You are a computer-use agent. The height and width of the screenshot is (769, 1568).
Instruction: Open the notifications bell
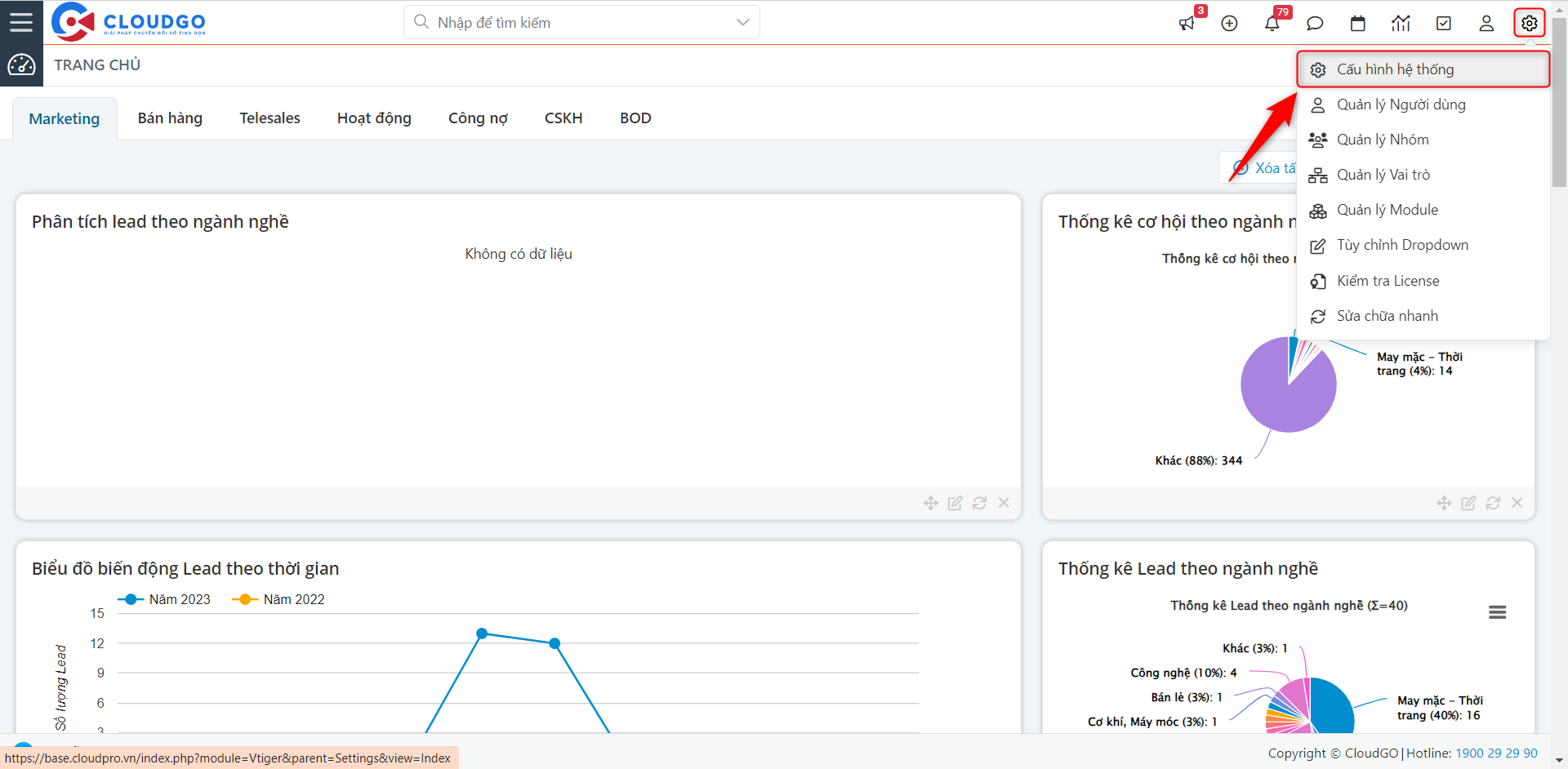coord(1272,23)
